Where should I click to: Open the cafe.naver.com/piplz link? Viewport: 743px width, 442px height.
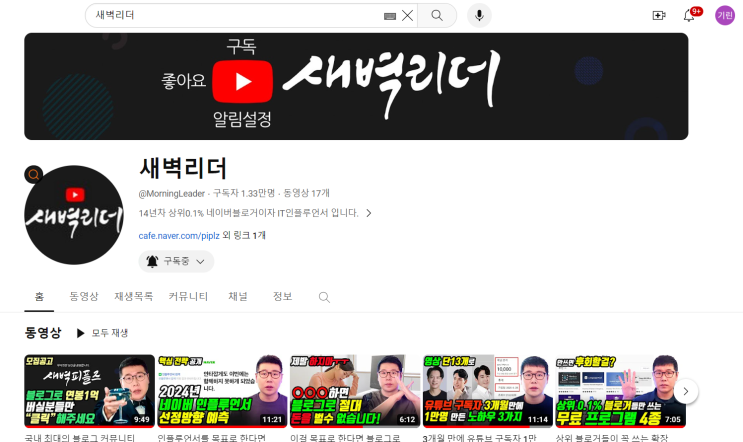tap(179, 235)
